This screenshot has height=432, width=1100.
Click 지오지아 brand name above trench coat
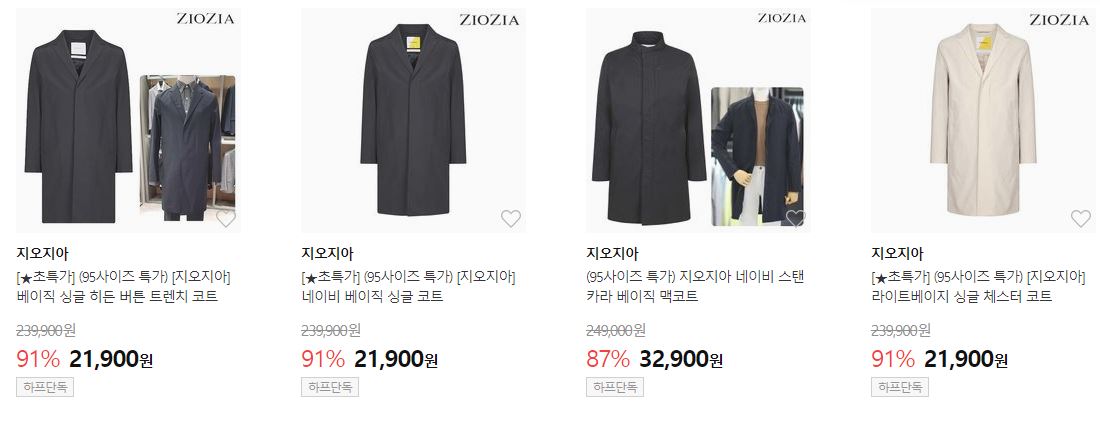[42, 254]
